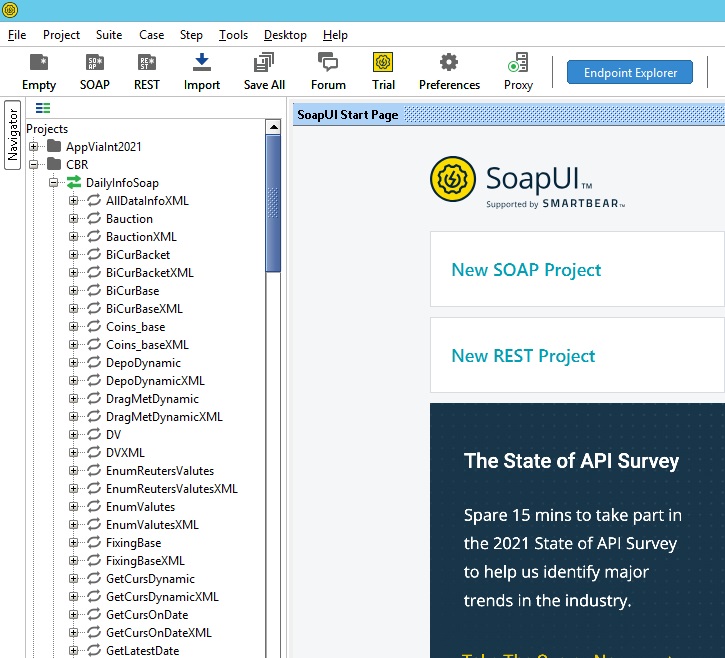This screenshot has height=658, width=725.
Task: Select the FixingBaseXML tree item
Action: click(145, 560)
